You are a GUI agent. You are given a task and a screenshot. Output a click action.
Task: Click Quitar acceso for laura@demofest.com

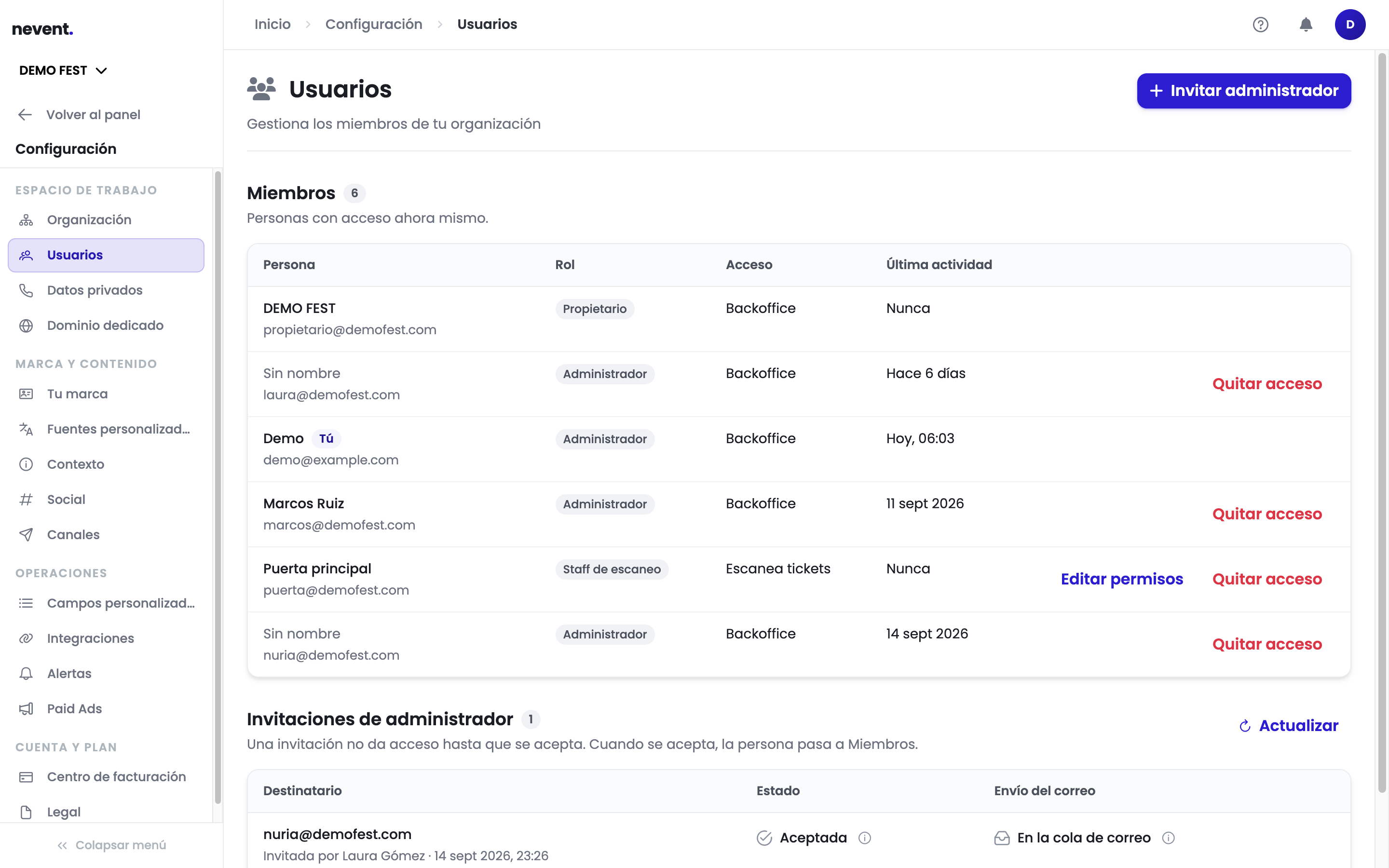pyautogui.click(x=1267, y=383)
